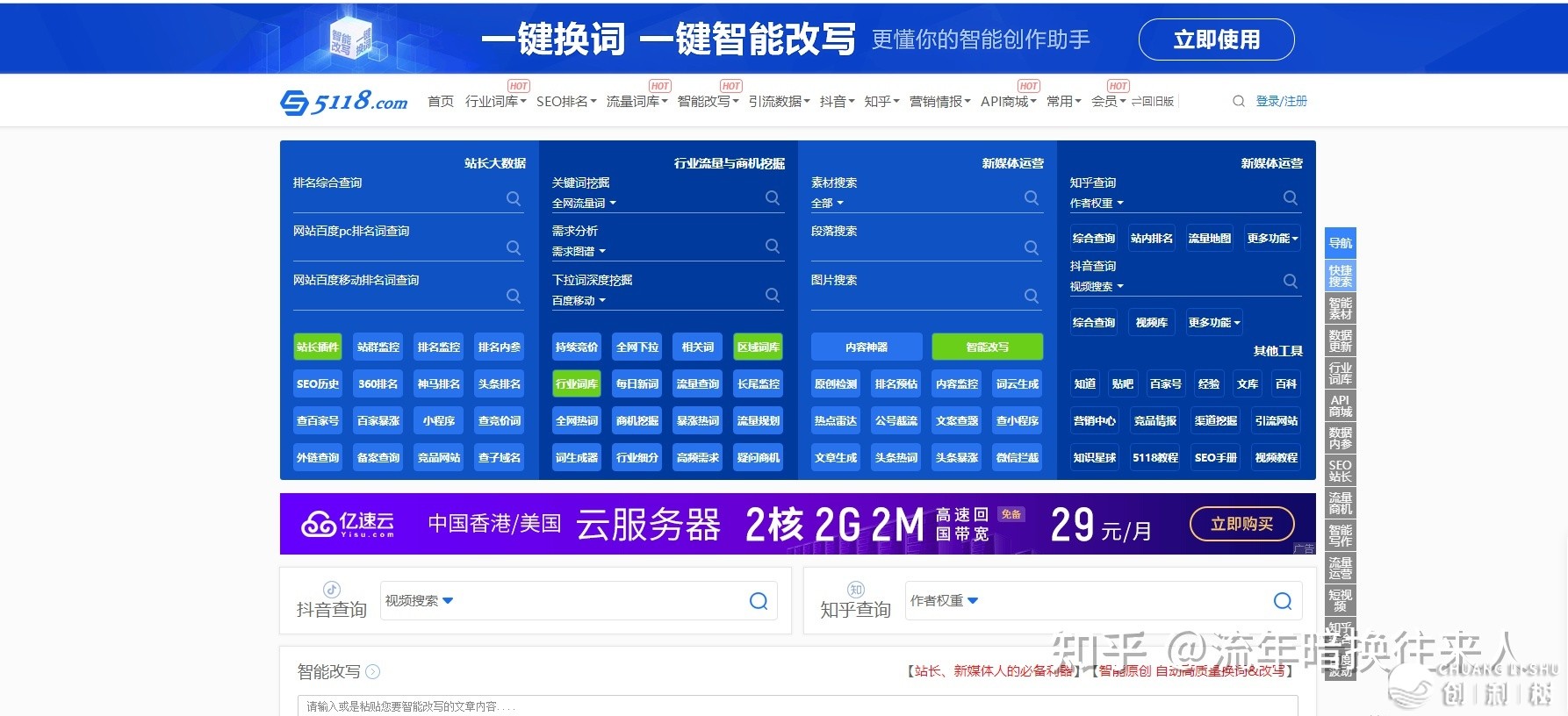Open 抖音 navigation menu

point(837,101)
